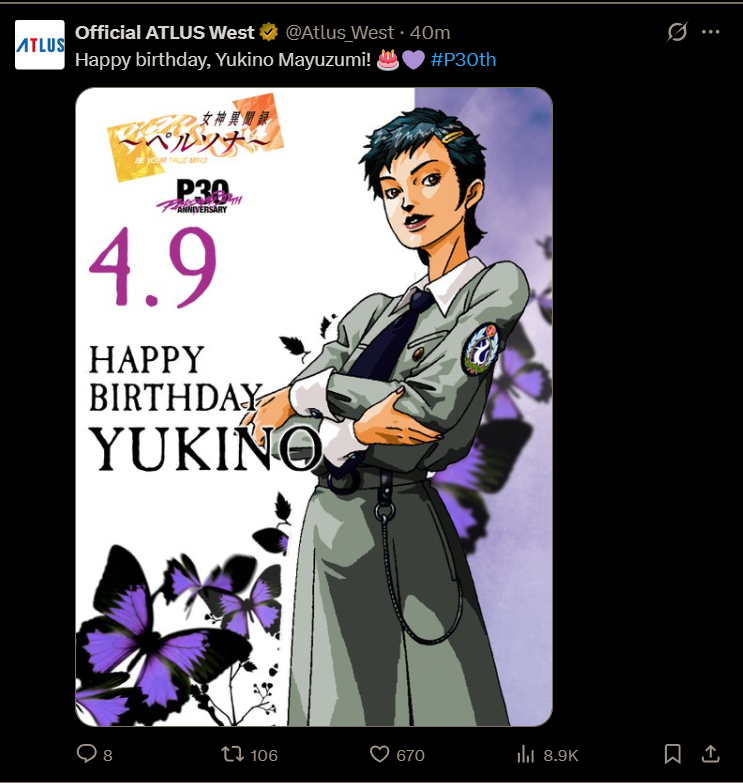Click the repost arrows icon

[x=232, y=754]
